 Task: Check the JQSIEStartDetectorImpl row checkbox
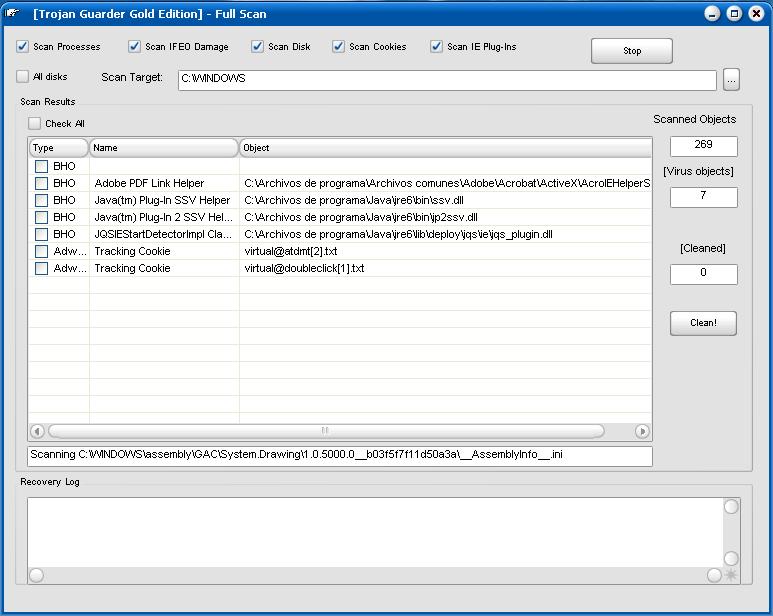(41, 234)
